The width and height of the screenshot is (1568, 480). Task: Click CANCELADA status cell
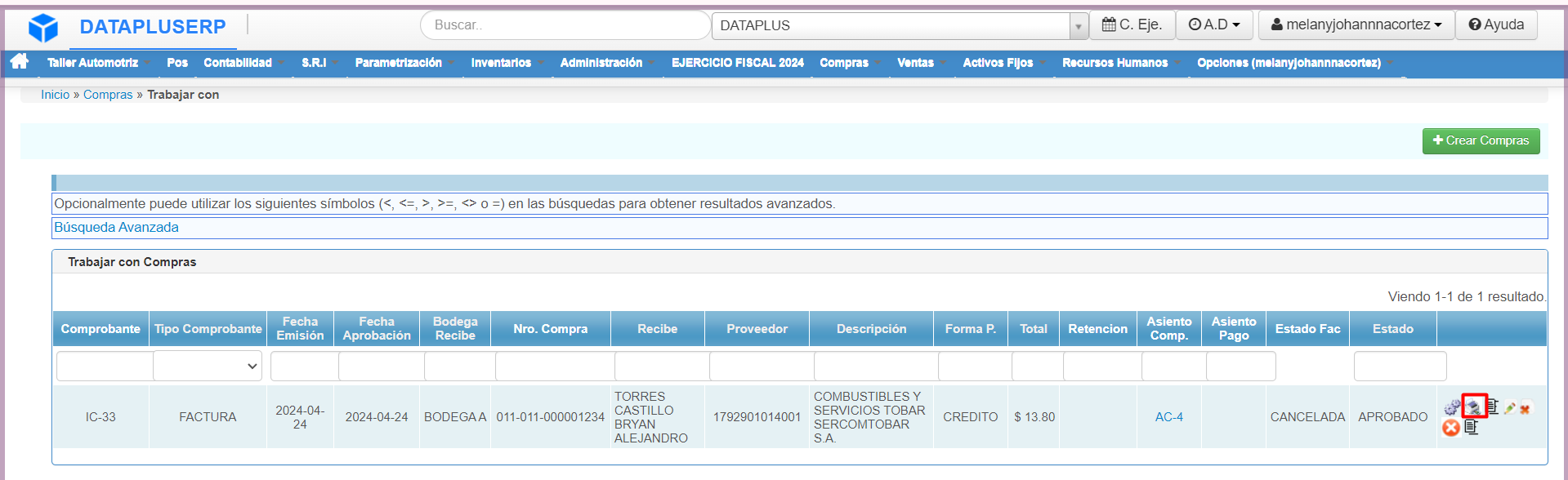pyautogui.click(x=1307, y=417)
